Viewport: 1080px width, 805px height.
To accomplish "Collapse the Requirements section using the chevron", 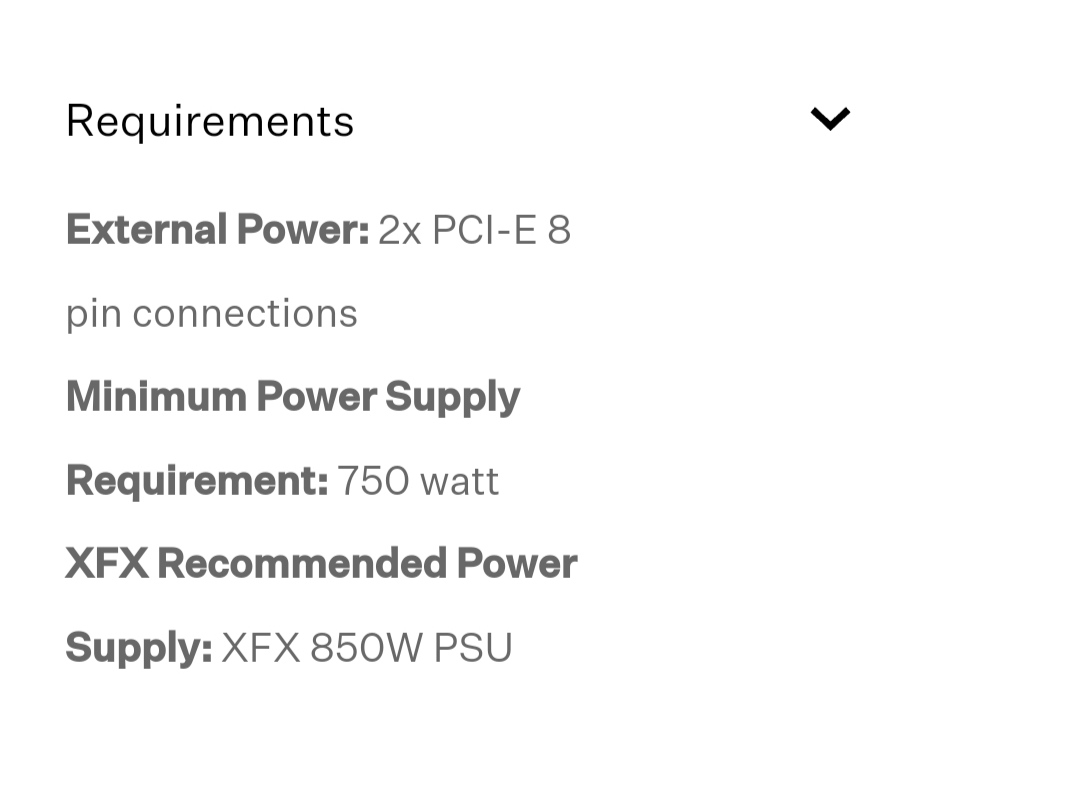I will tap(830, 119).
